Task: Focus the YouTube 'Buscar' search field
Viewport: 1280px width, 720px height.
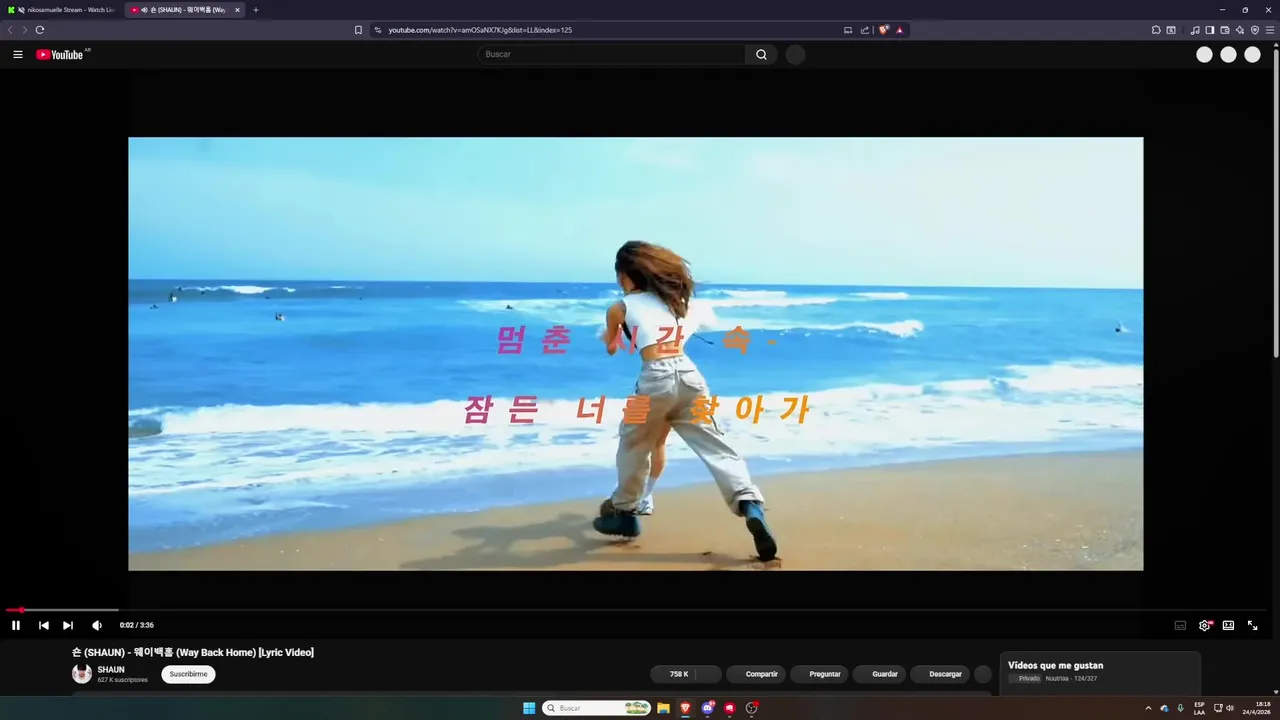Action: pyautogui.click(x=612, y=54)
